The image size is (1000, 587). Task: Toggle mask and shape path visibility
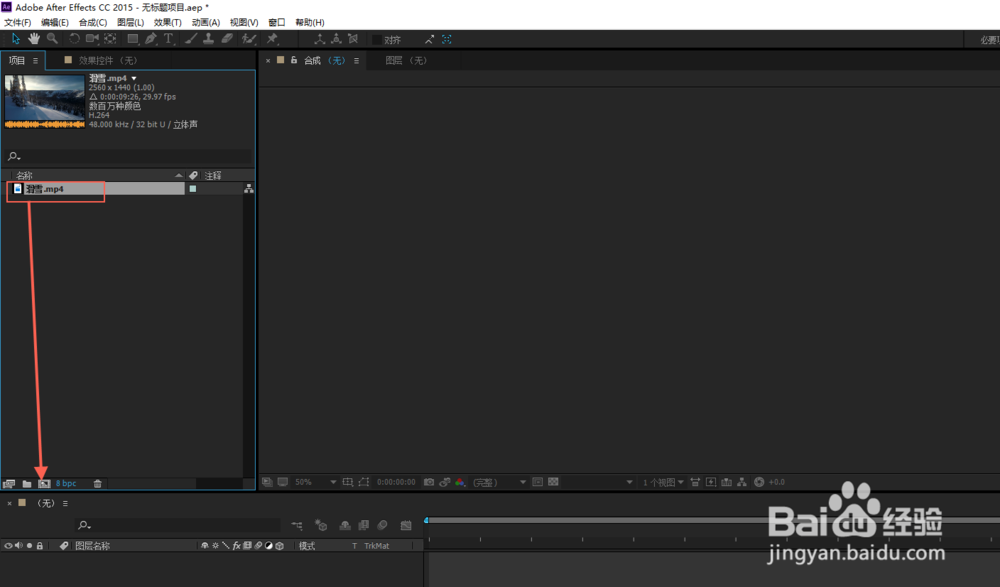(364, 482)
